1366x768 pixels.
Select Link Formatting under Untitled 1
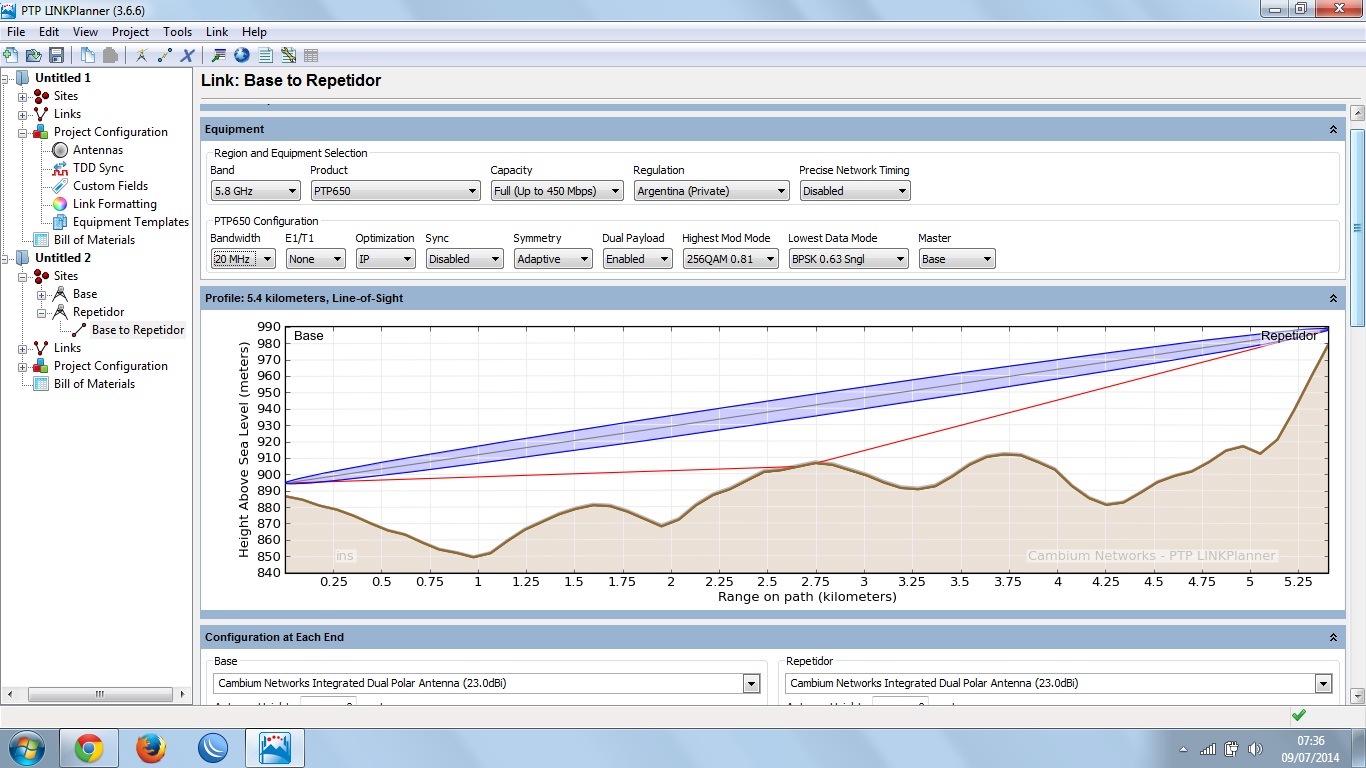[x=114, y=204]
